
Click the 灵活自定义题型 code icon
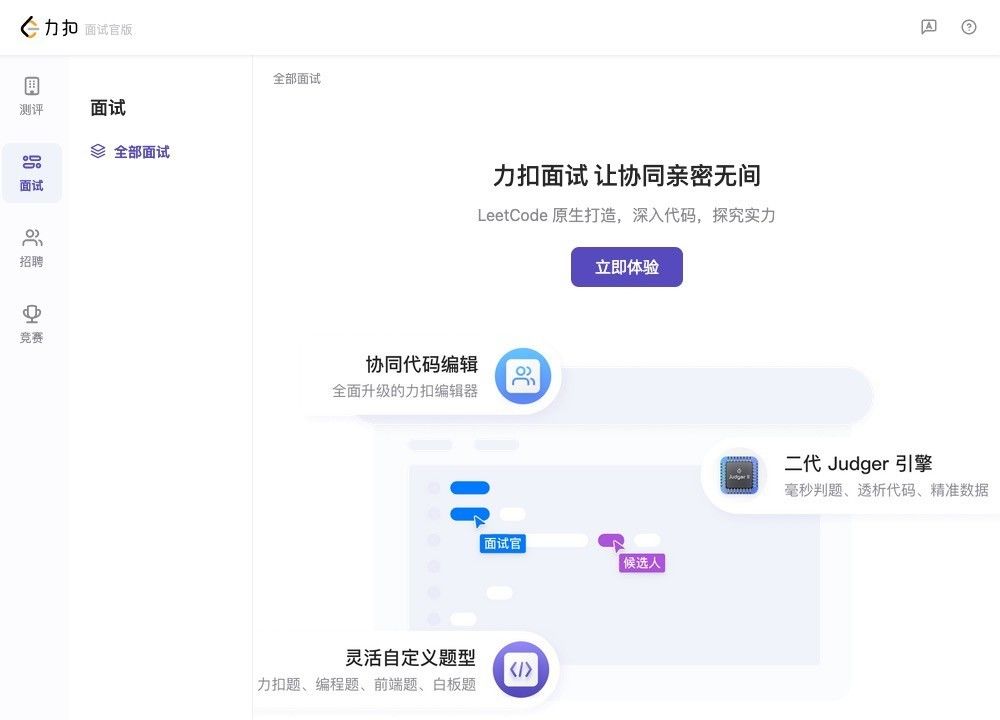coord(520,669)
